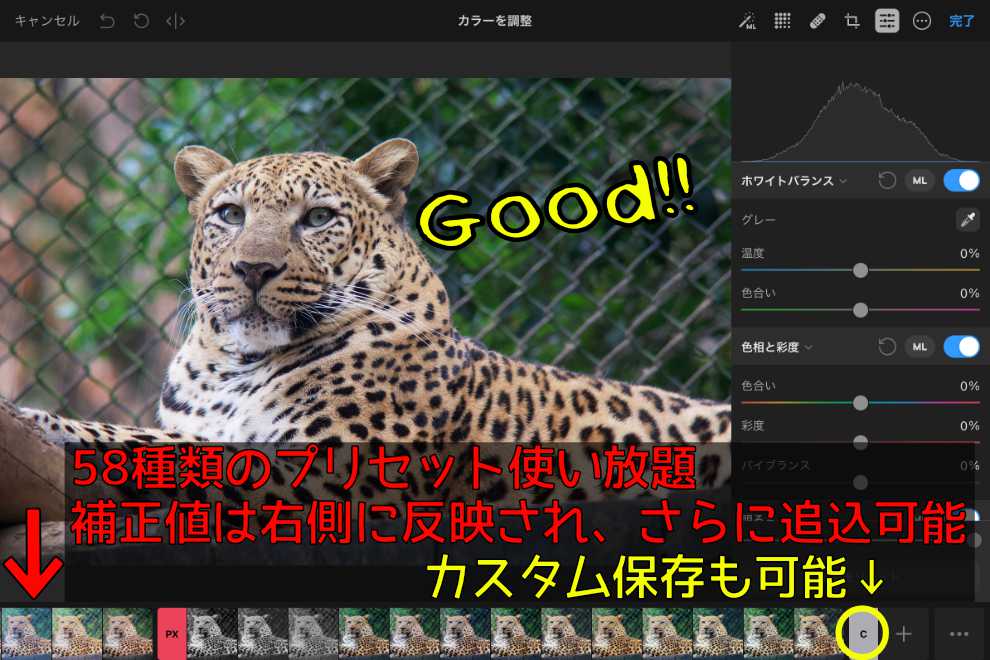Select the gray C custom preset group
This screenshot has height=660, width=990.
point(863,634)
